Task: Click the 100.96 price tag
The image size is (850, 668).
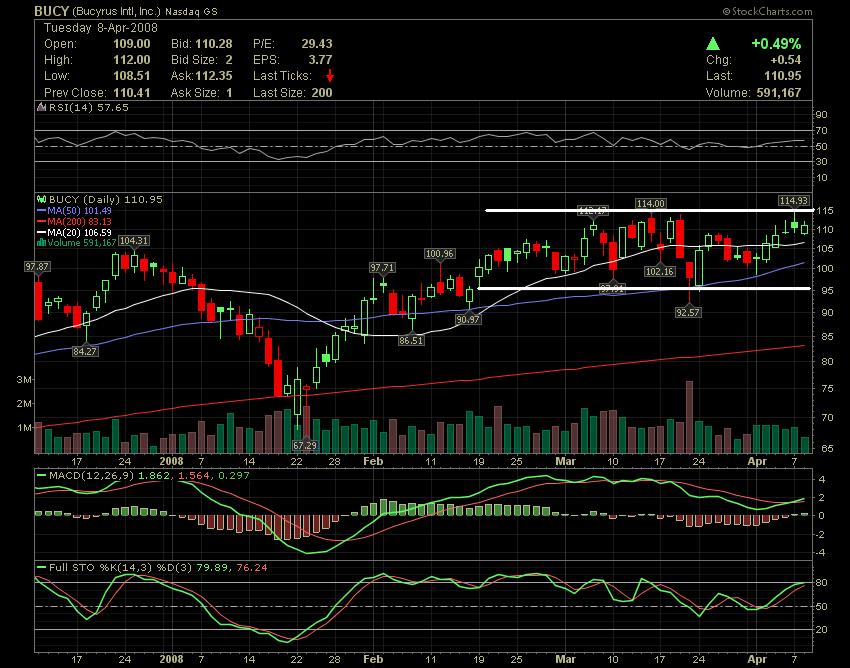Action: (x=439, y=253)
